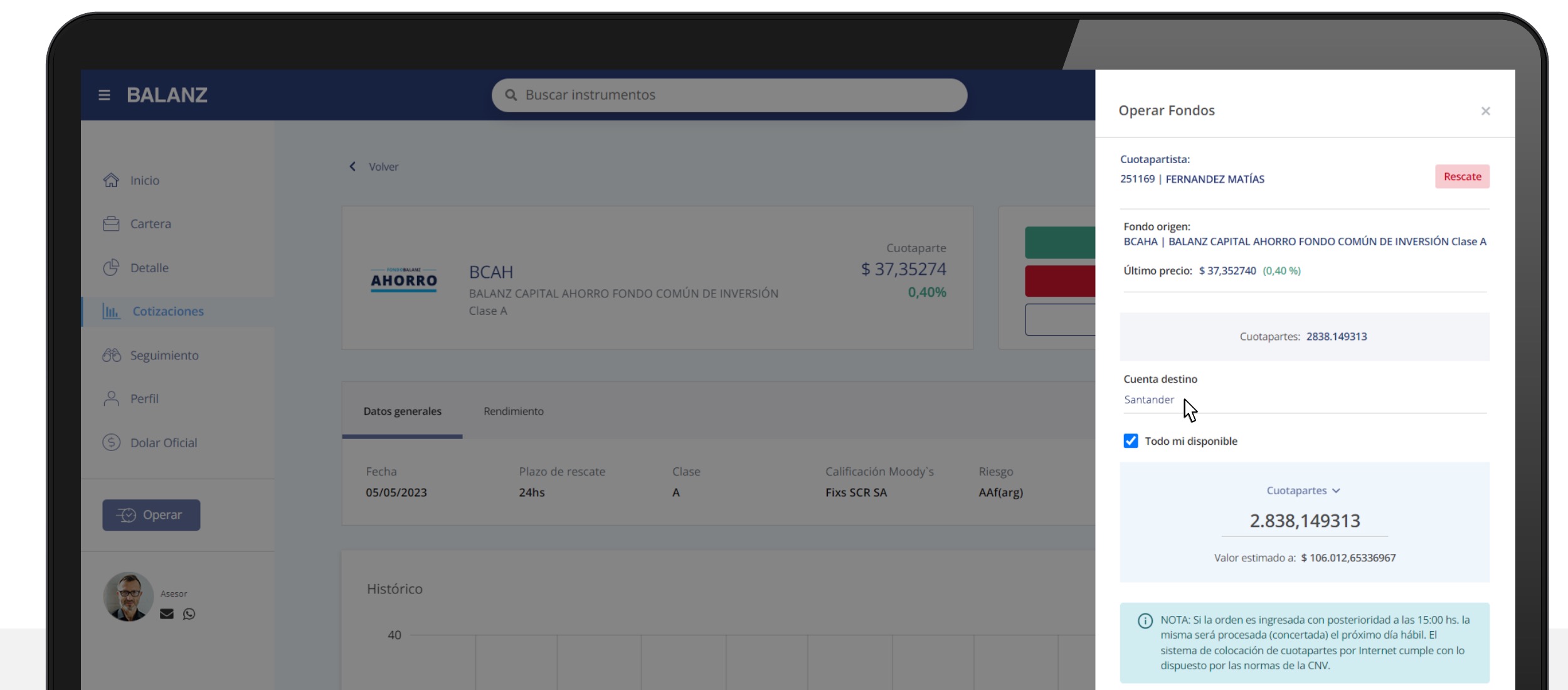Click cuotapartista 251169 | FERNANDEZ MATÍAS

[x=1192, y=179]
